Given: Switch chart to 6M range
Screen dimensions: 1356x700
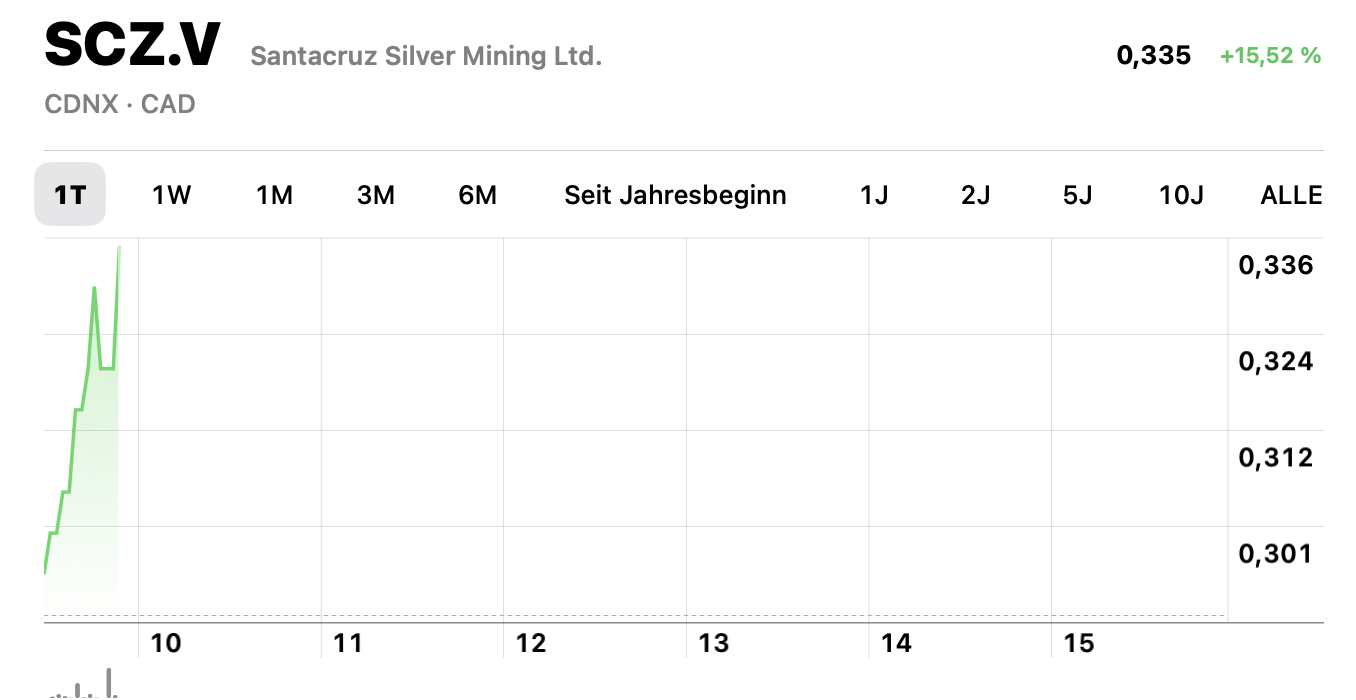Looking at the screenshot, I should pyautogui.click(x=478, y=194).
